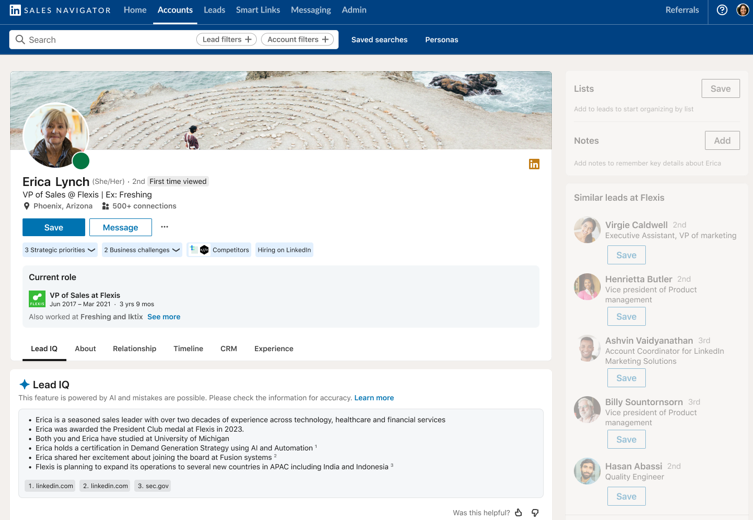Click the thumbs up feedback icon

(519, 512)
